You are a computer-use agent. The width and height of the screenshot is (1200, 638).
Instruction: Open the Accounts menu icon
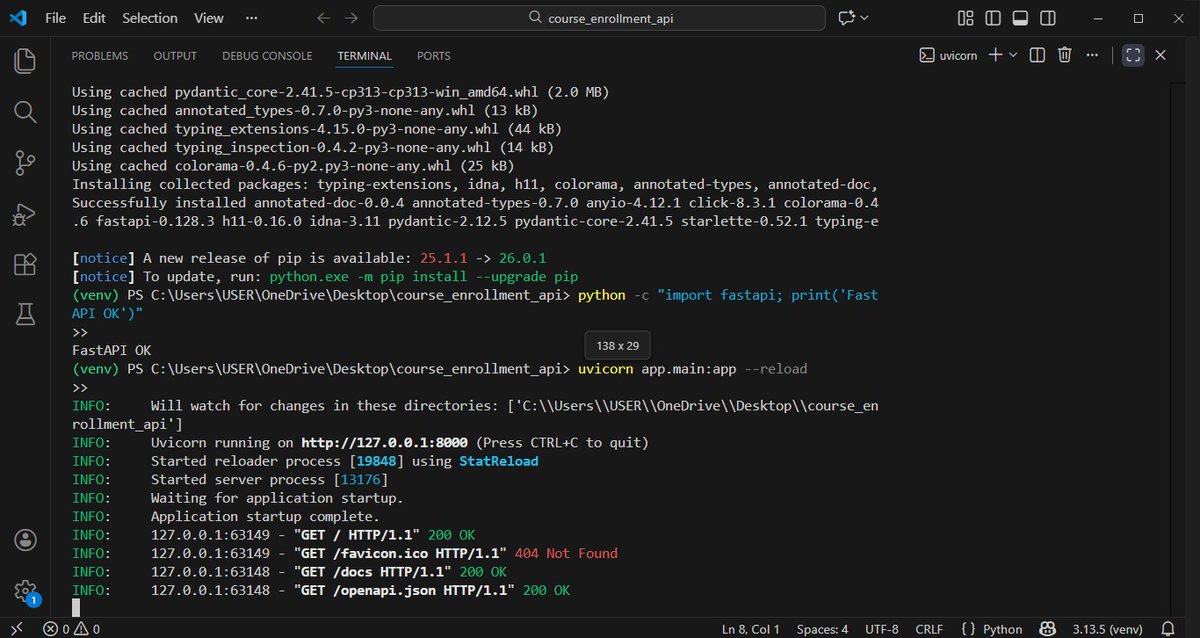tap(25, 540)
